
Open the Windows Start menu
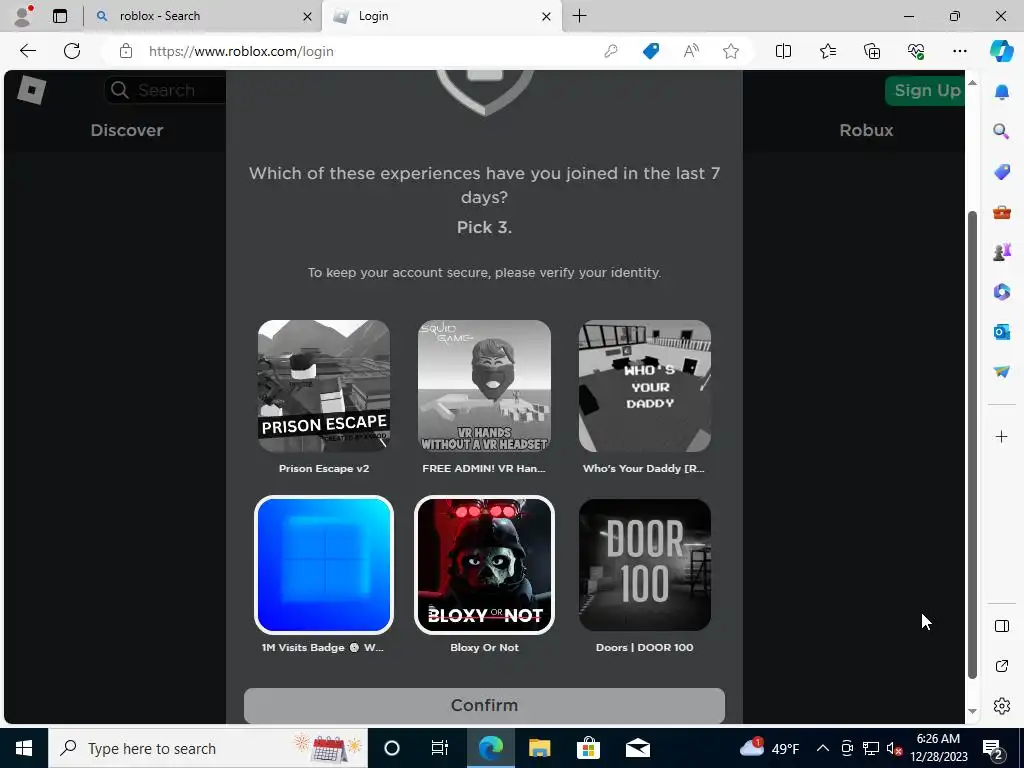coord(24,748)
